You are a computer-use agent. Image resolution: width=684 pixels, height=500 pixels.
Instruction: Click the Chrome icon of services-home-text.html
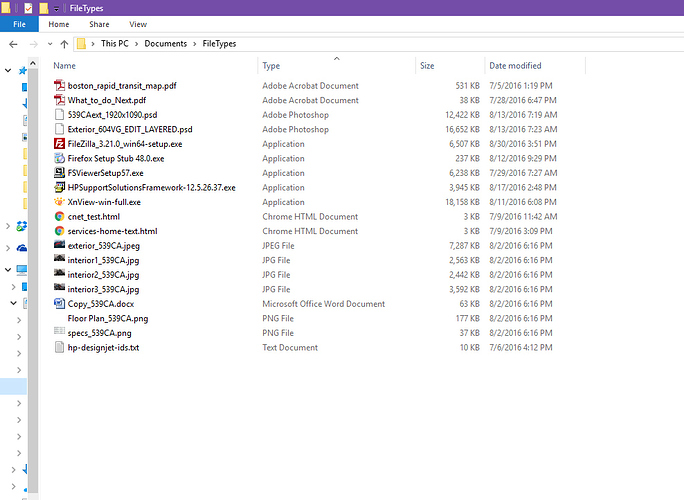(x=59, y=231)
